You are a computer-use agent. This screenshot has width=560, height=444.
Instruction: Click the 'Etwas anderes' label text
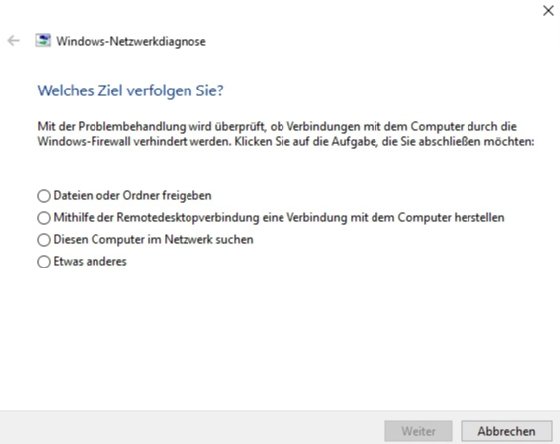pos(90,261)
